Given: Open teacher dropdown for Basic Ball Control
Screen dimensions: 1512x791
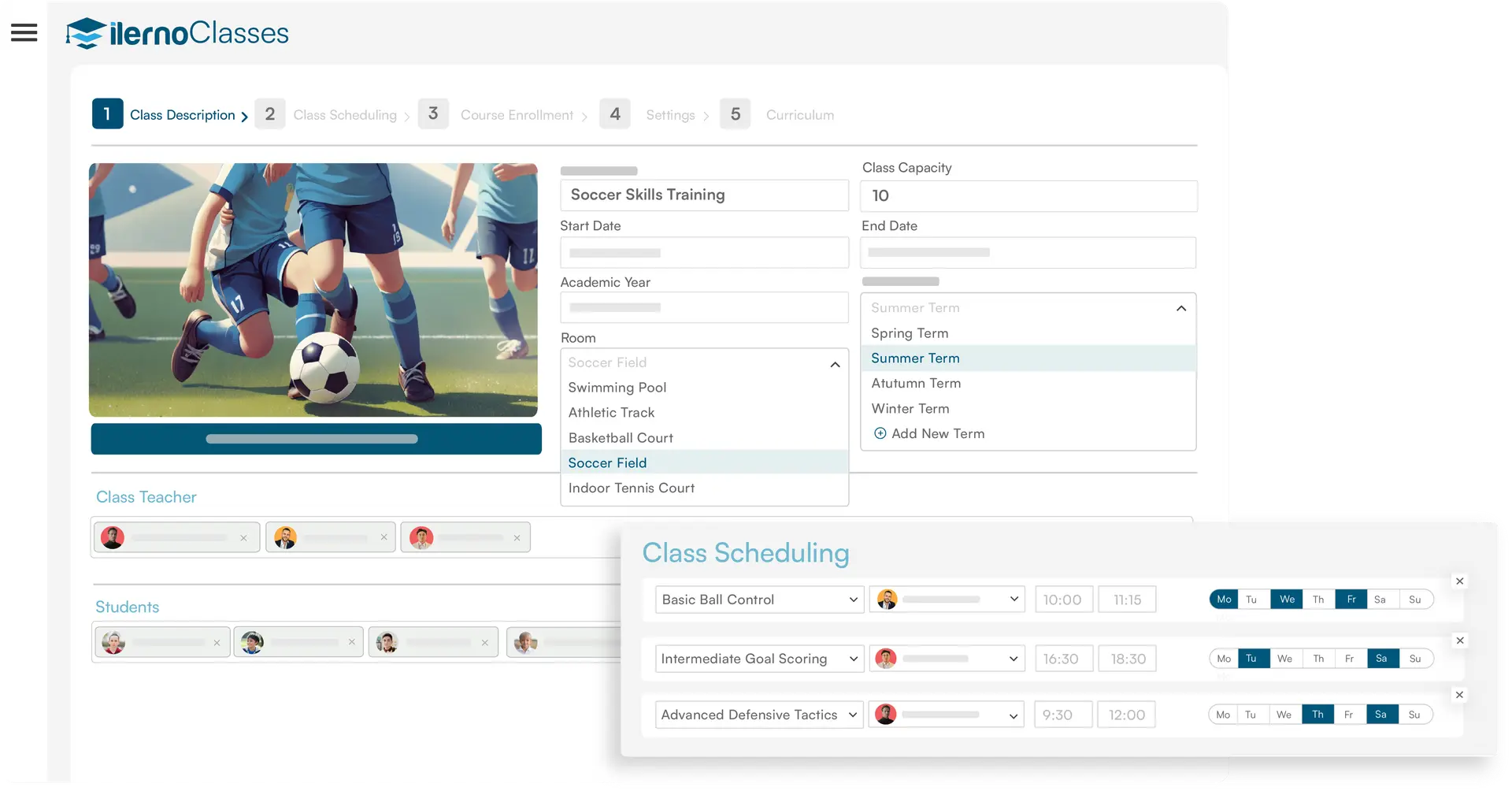Looking at the screenshot, I should [947, 600].
